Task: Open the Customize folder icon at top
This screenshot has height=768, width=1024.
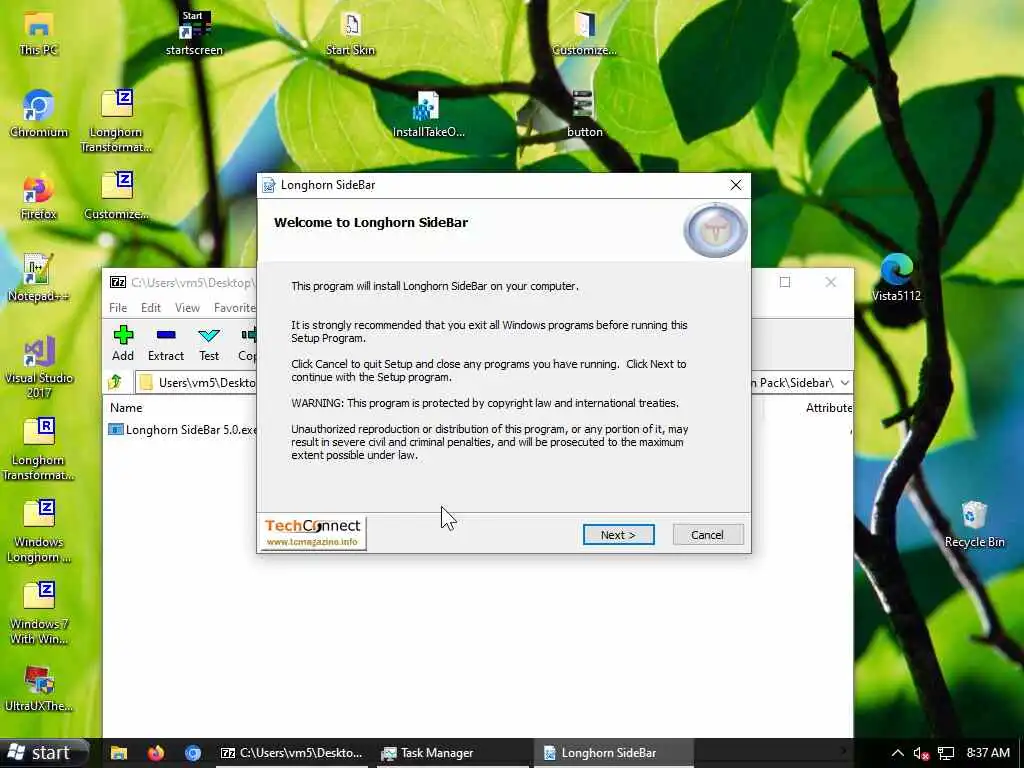Action: (584, 33)
